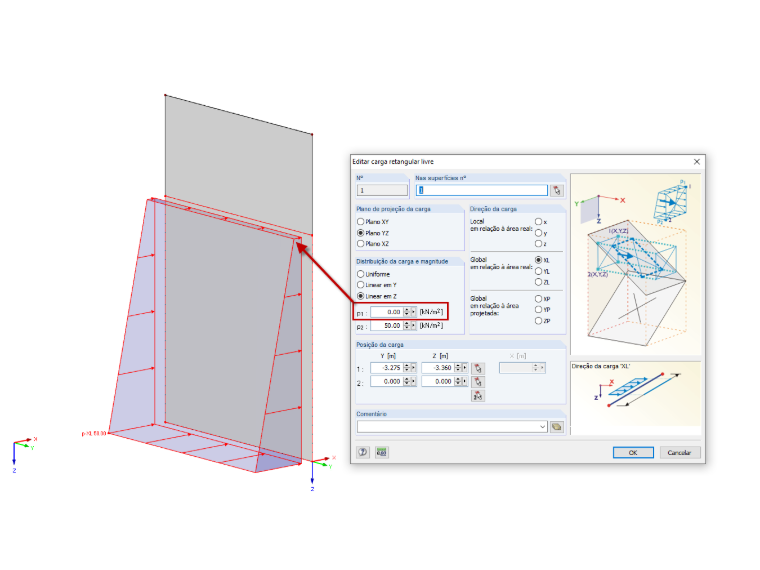Viewport: 760px width, 570px height.
Task: Select projected ZP load direction
Action: click(x=538, y=320)
